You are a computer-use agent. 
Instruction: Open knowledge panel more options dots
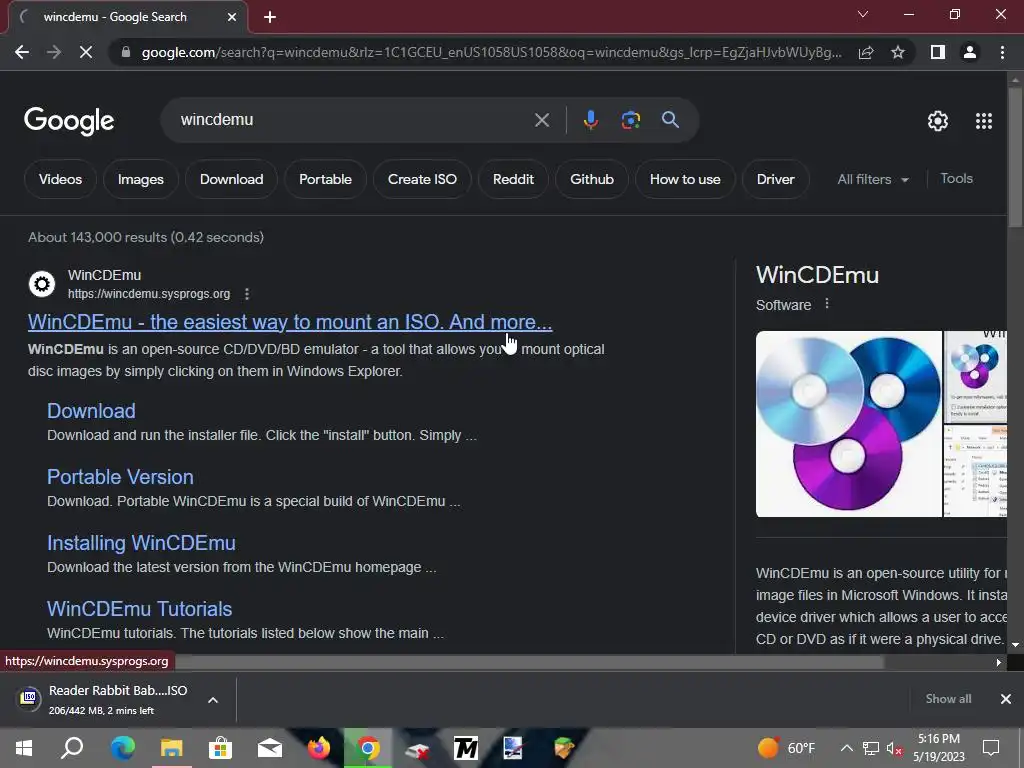827,304
